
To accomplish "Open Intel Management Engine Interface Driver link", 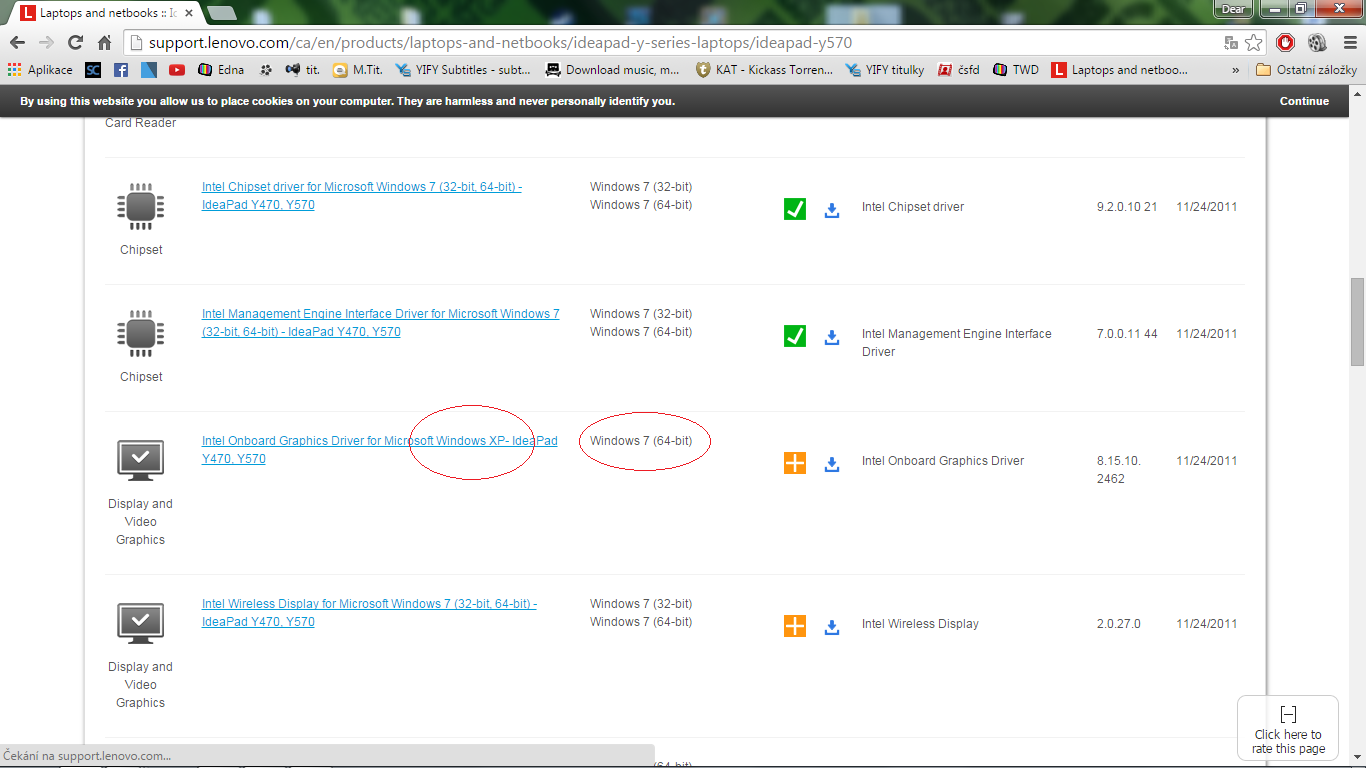I will pos(381,323).
